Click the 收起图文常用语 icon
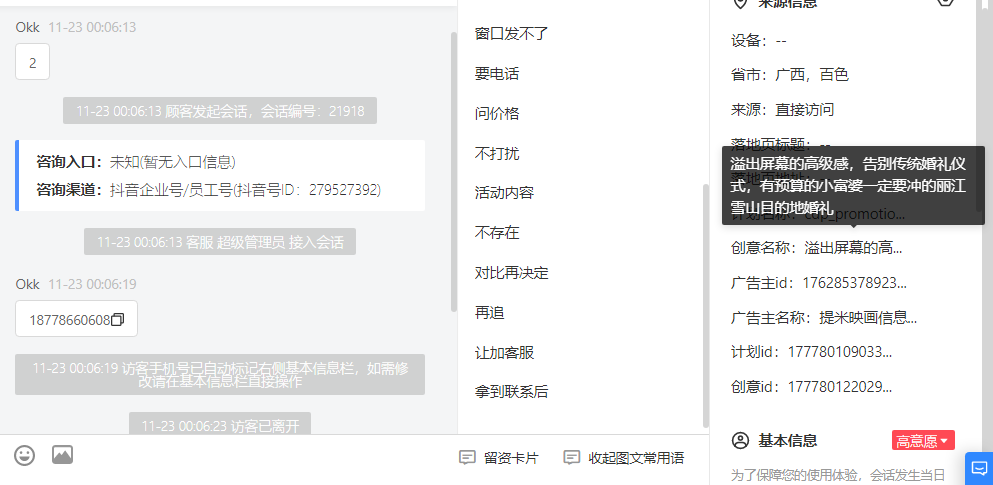 572,458
